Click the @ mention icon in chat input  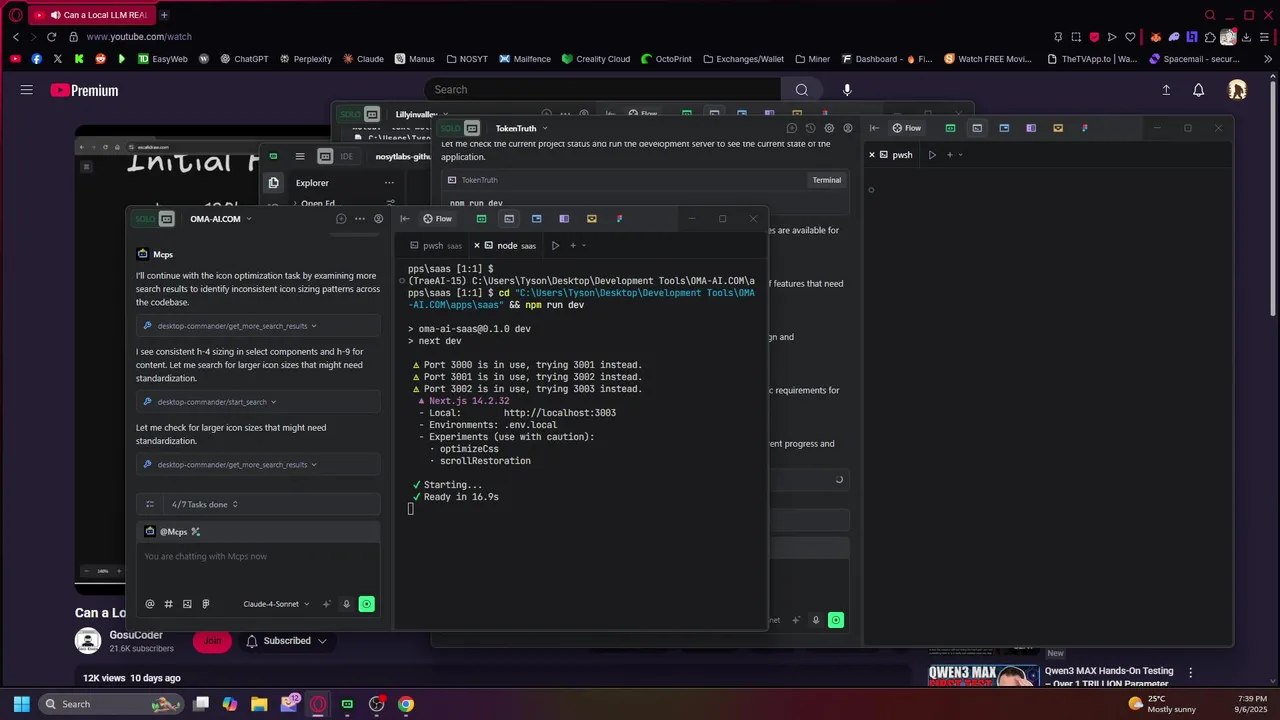150,604
